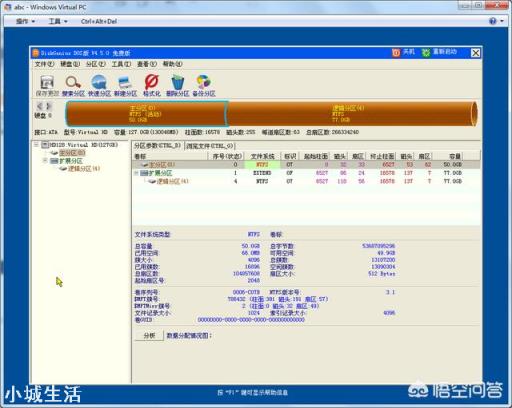Open Virtual PC 操作 dropdown menu
512x408 pixels.
coord(25,21)
